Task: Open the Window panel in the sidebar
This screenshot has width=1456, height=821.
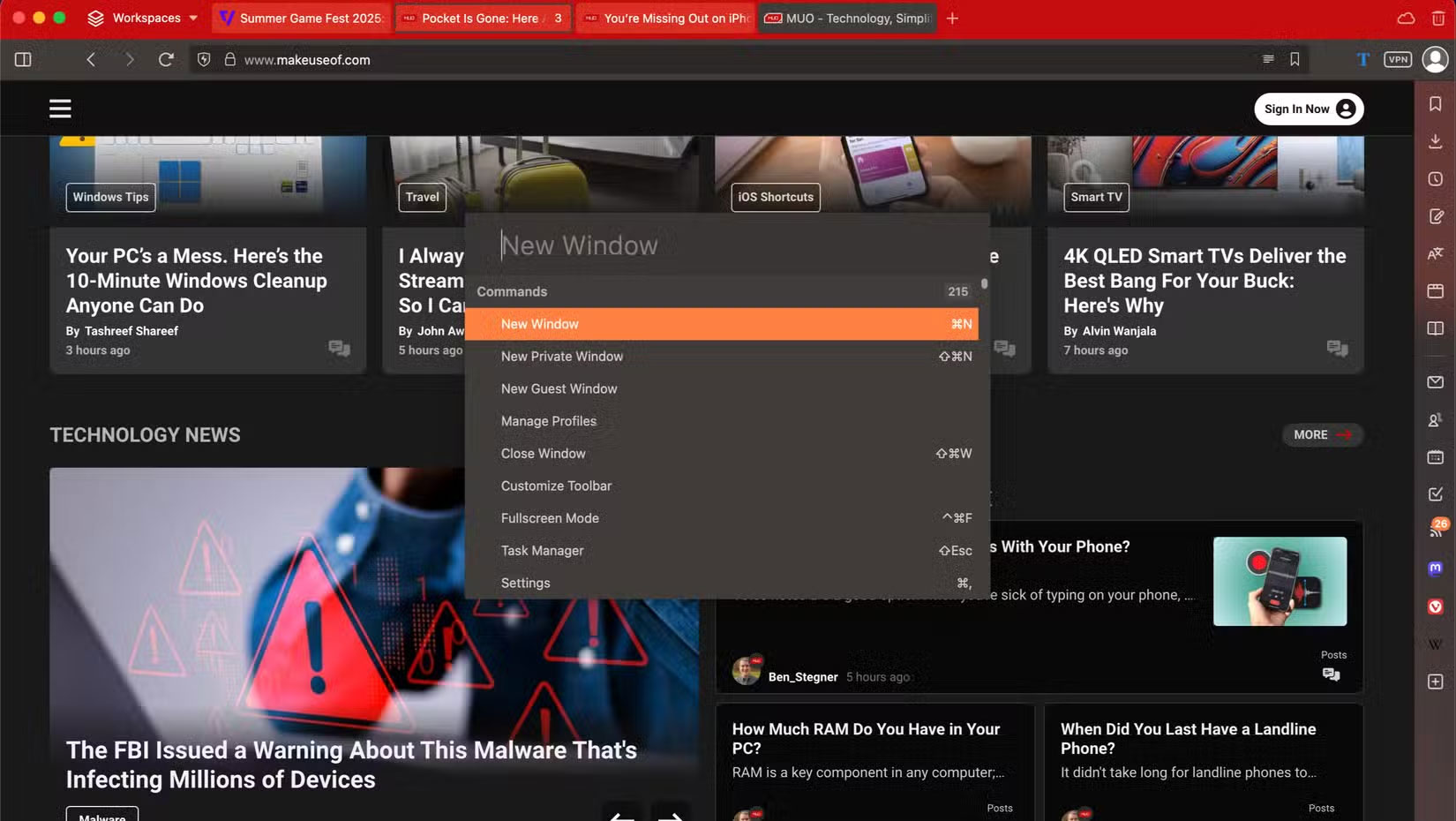Action: [x=1436, y=290]
